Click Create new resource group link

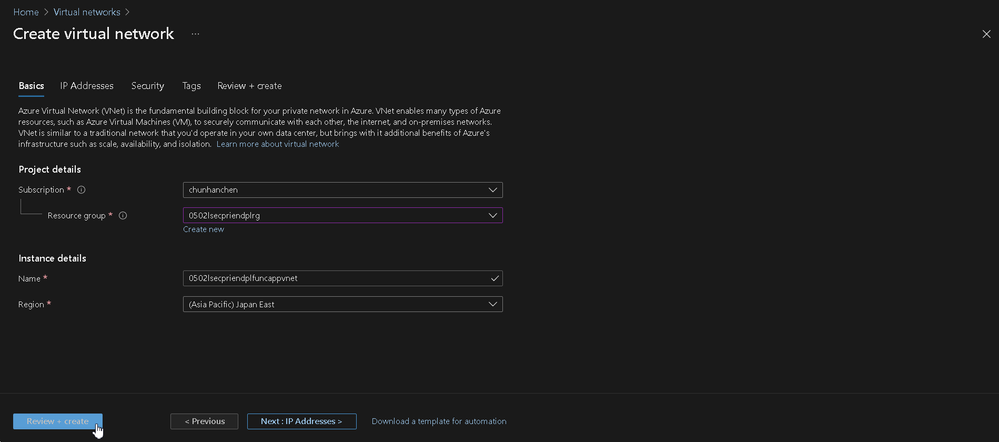[x=203, y=229]
